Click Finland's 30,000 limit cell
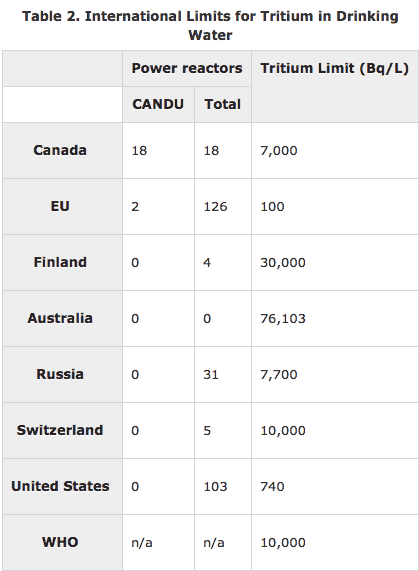 click(x=335, y=263)
